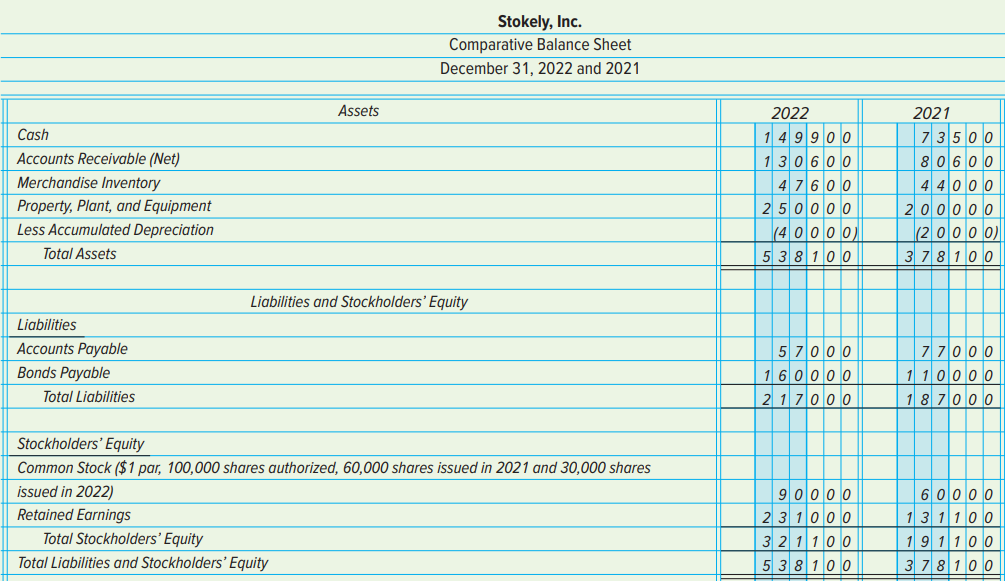Click the Bonds Payable label
This screenshot has height=581, width=1005.
click(x=63, y=373)
